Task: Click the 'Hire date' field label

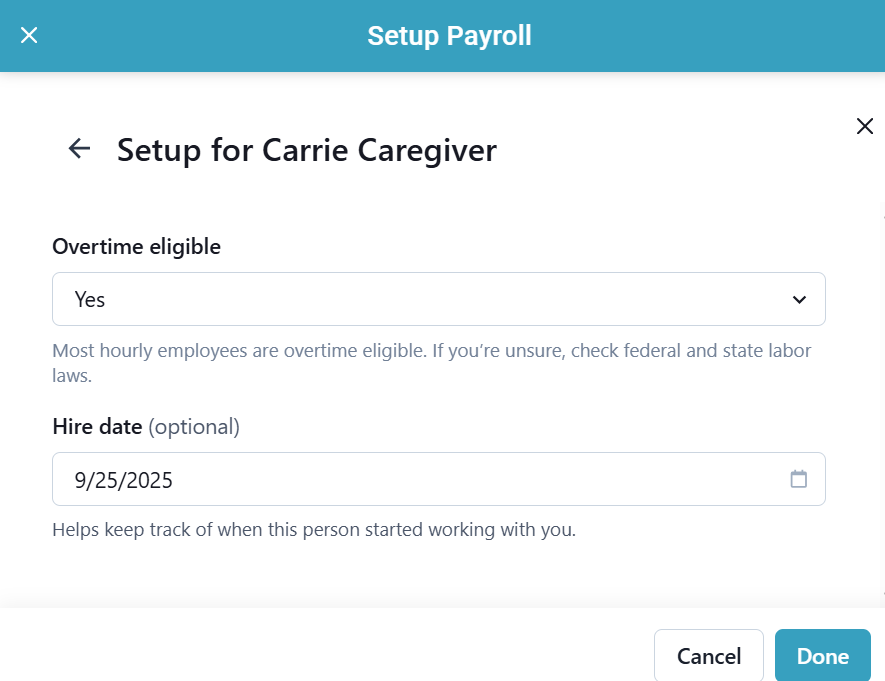Action: coord(97,427)
